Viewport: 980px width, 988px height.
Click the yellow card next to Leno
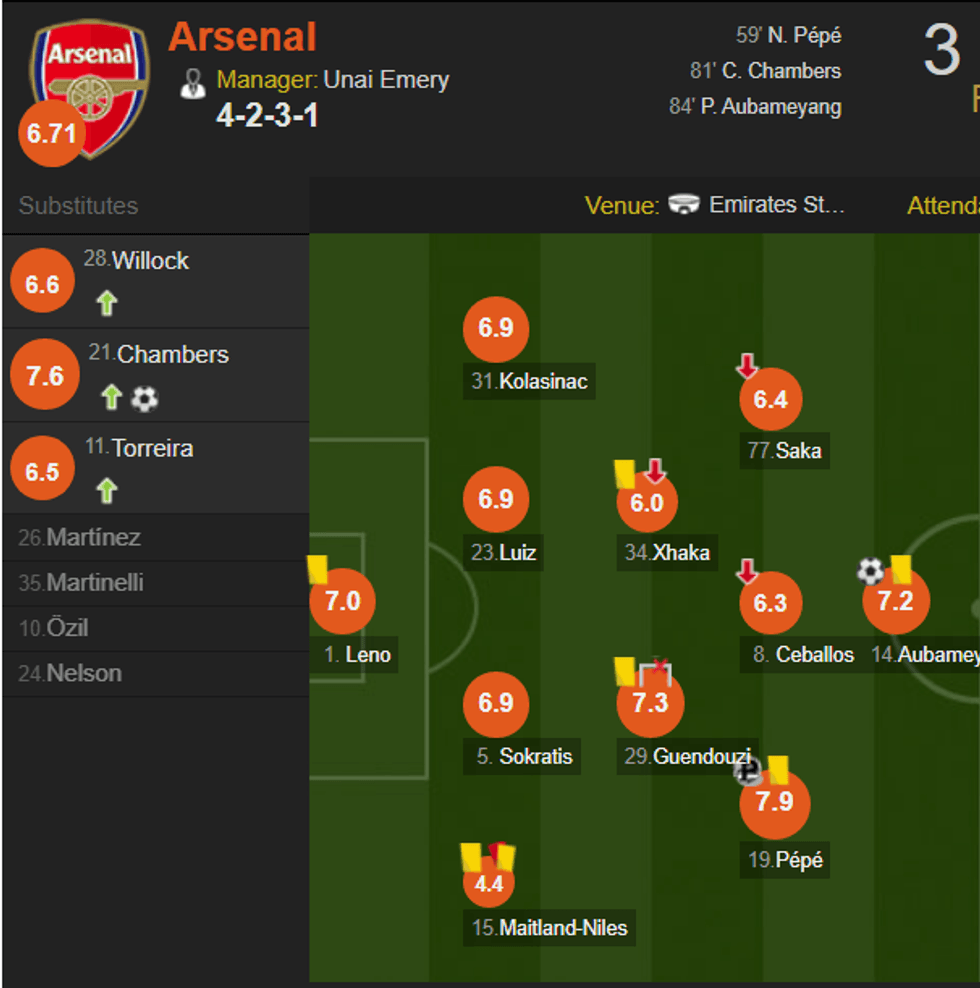tap(318, 569)
